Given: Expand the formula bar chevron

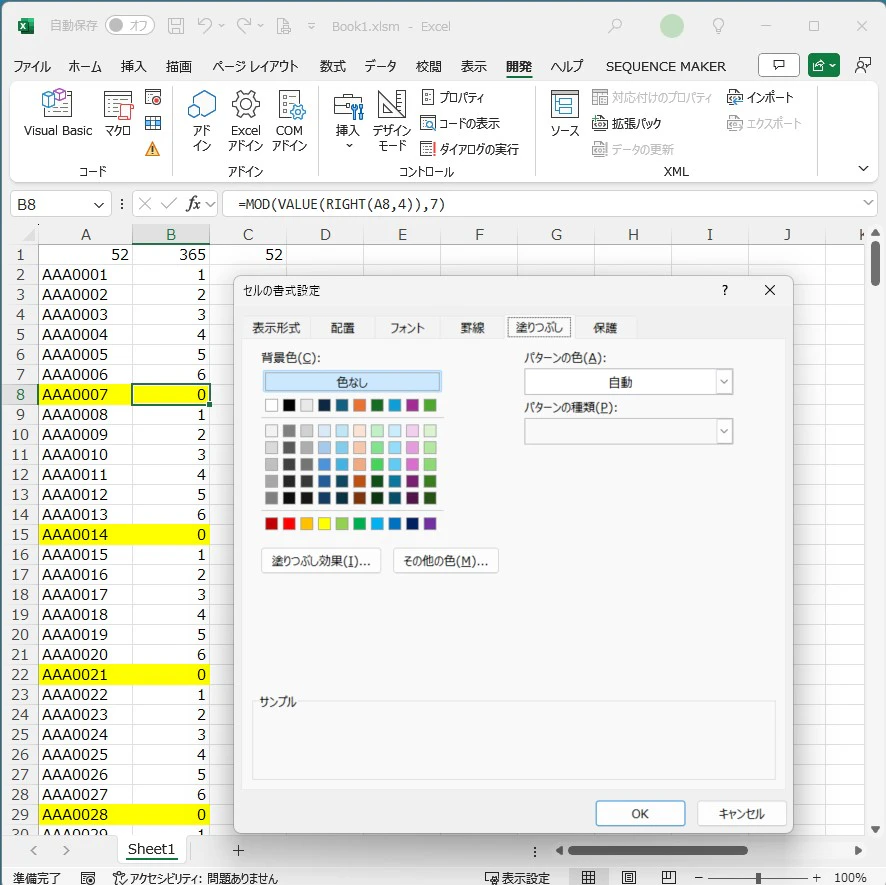Looking at the screenshot, I should pos(868,203).
